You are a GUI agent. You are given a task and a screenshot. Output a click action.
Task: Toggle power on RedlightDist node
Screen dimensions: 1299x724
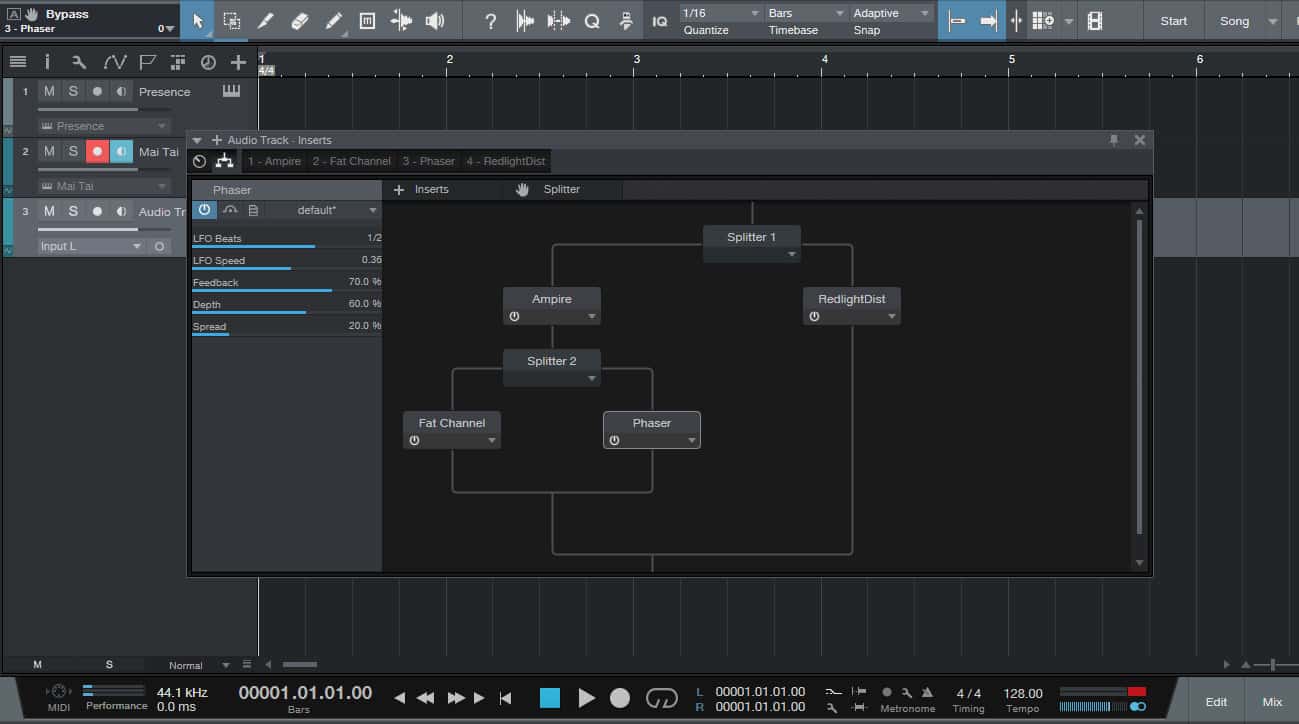tap(814, 316)
